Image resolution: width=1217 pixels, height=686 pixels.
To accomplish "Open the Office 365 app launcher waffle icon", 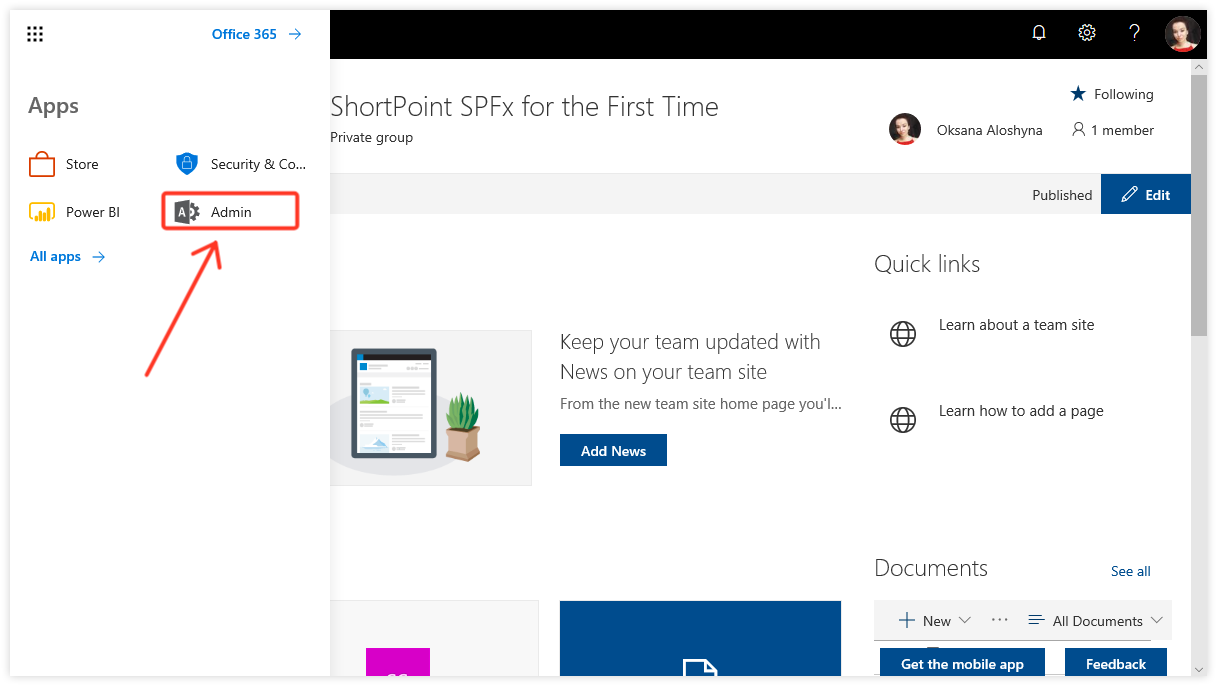I will tap(34, 33).
